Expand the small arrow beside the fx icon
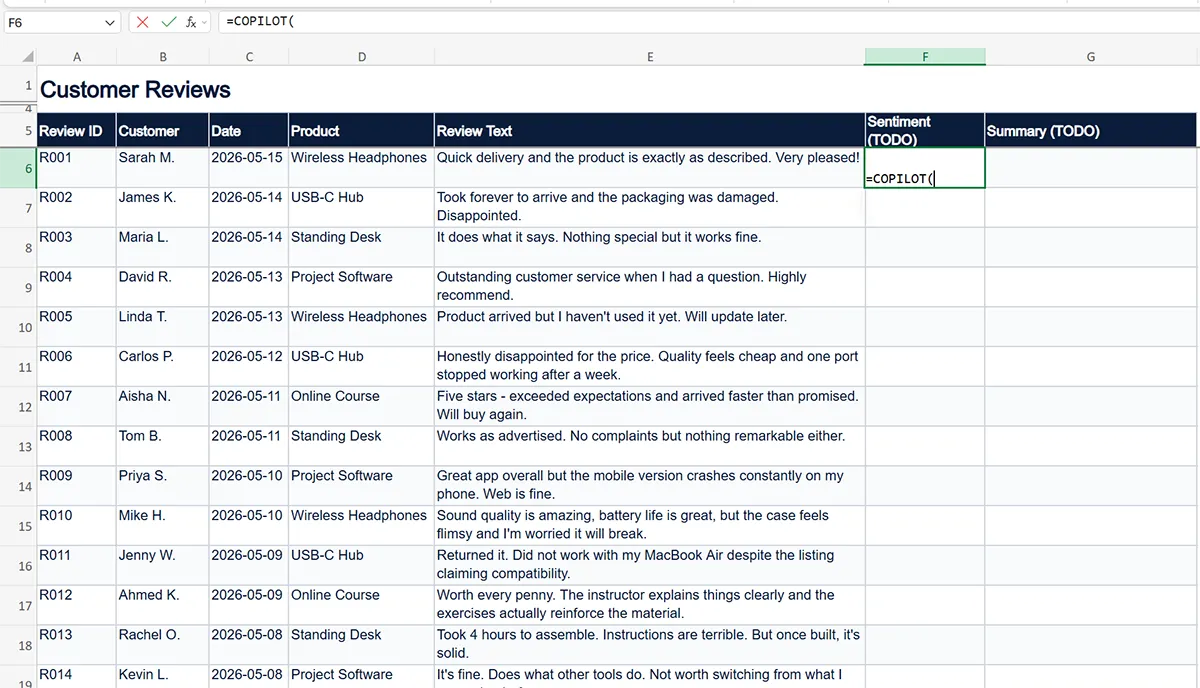The height and width of the screenshot is (688, 1200). point(205,22)
